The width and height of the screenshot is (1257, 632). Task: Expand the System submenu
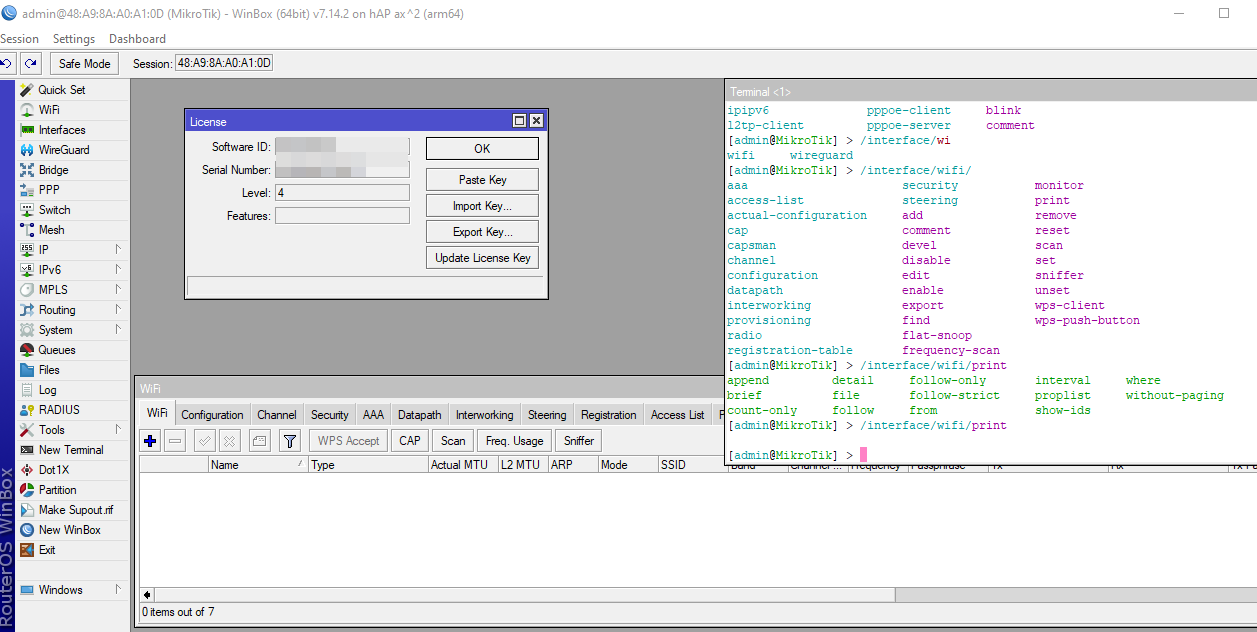point(55,330)
